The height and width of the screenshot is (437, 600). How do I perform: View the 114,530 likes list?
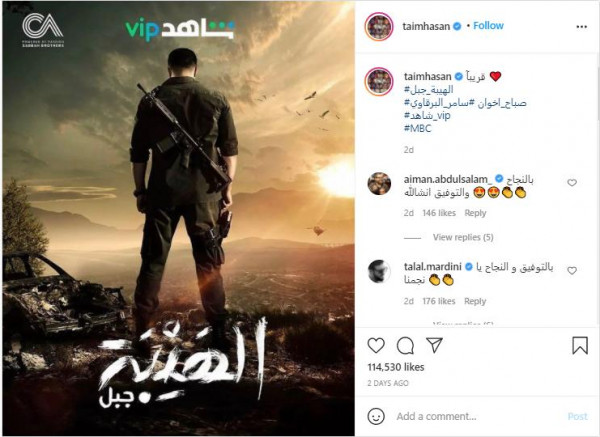396,367
